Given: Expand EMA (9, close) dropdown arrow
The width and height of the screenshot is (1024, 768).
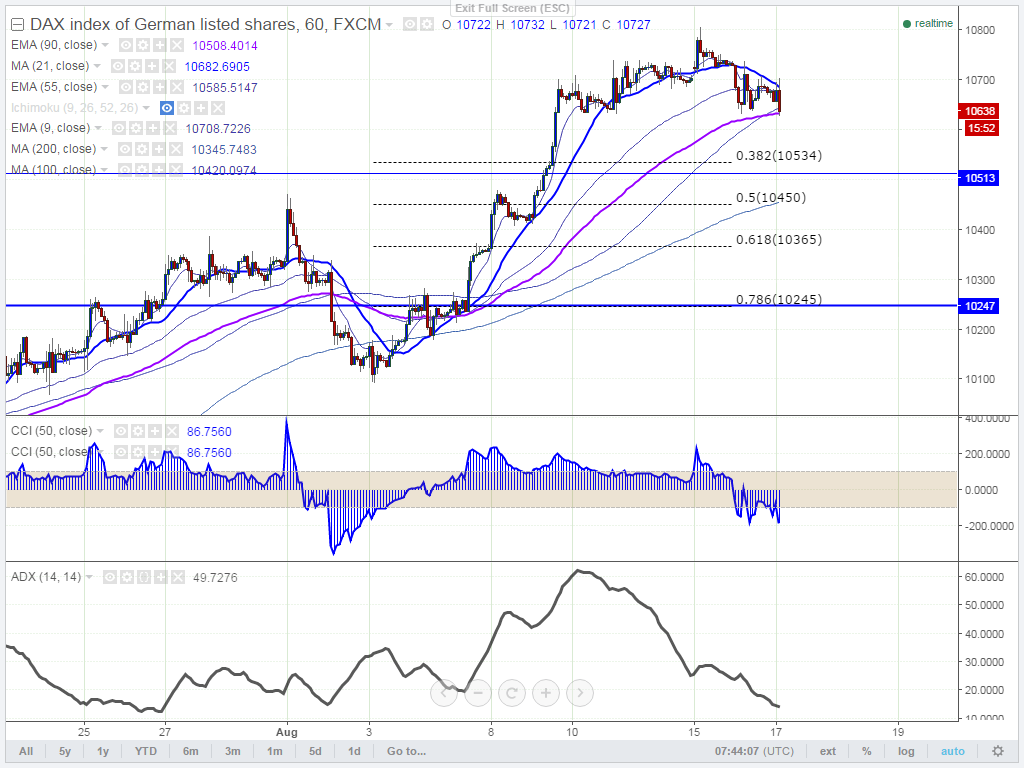Looking at the screenshot, I should click(98, 128).
